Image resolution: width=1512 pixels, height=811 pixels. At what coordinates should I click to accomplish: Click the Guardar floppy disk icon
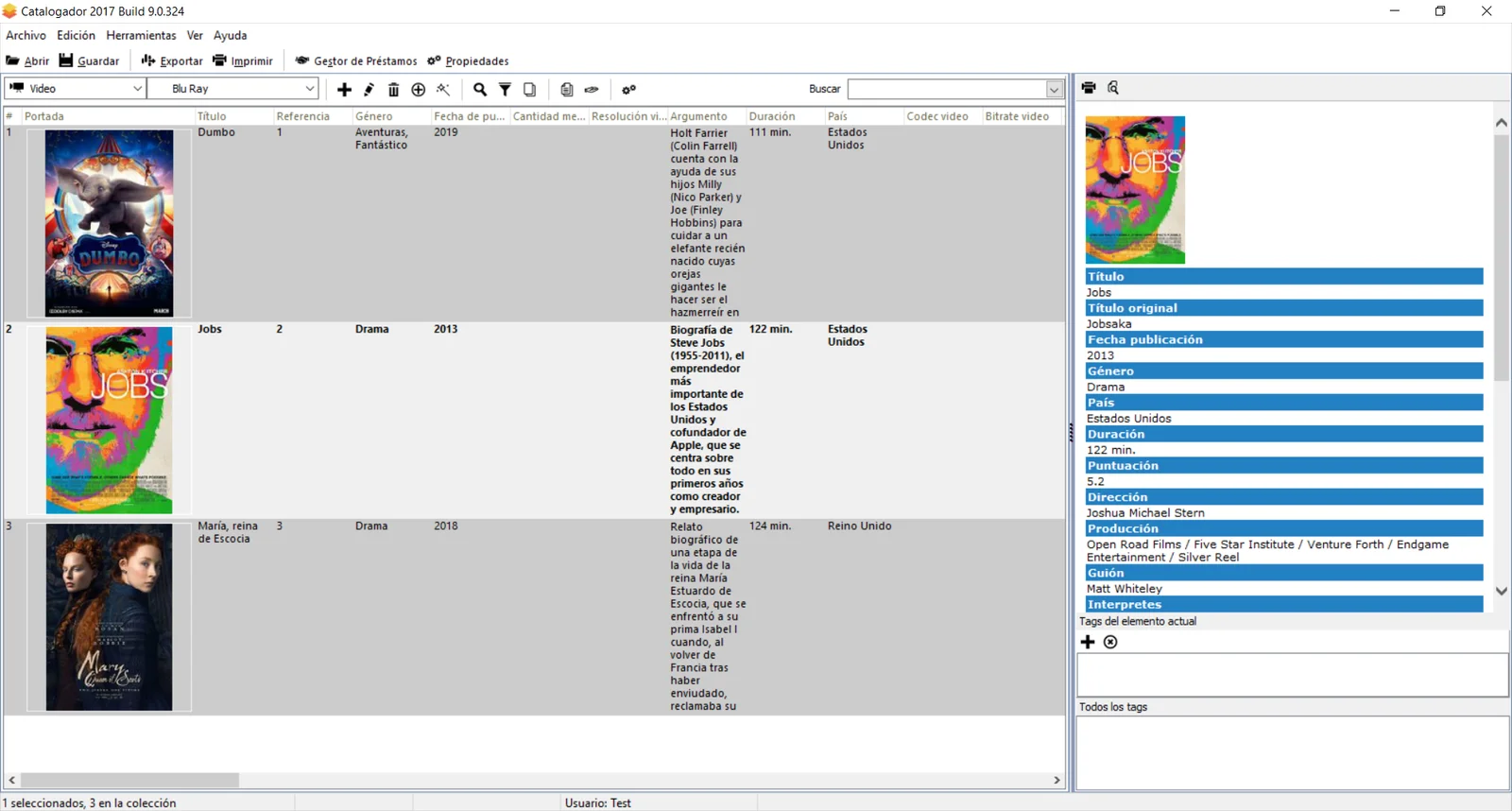tap(66, 60)
